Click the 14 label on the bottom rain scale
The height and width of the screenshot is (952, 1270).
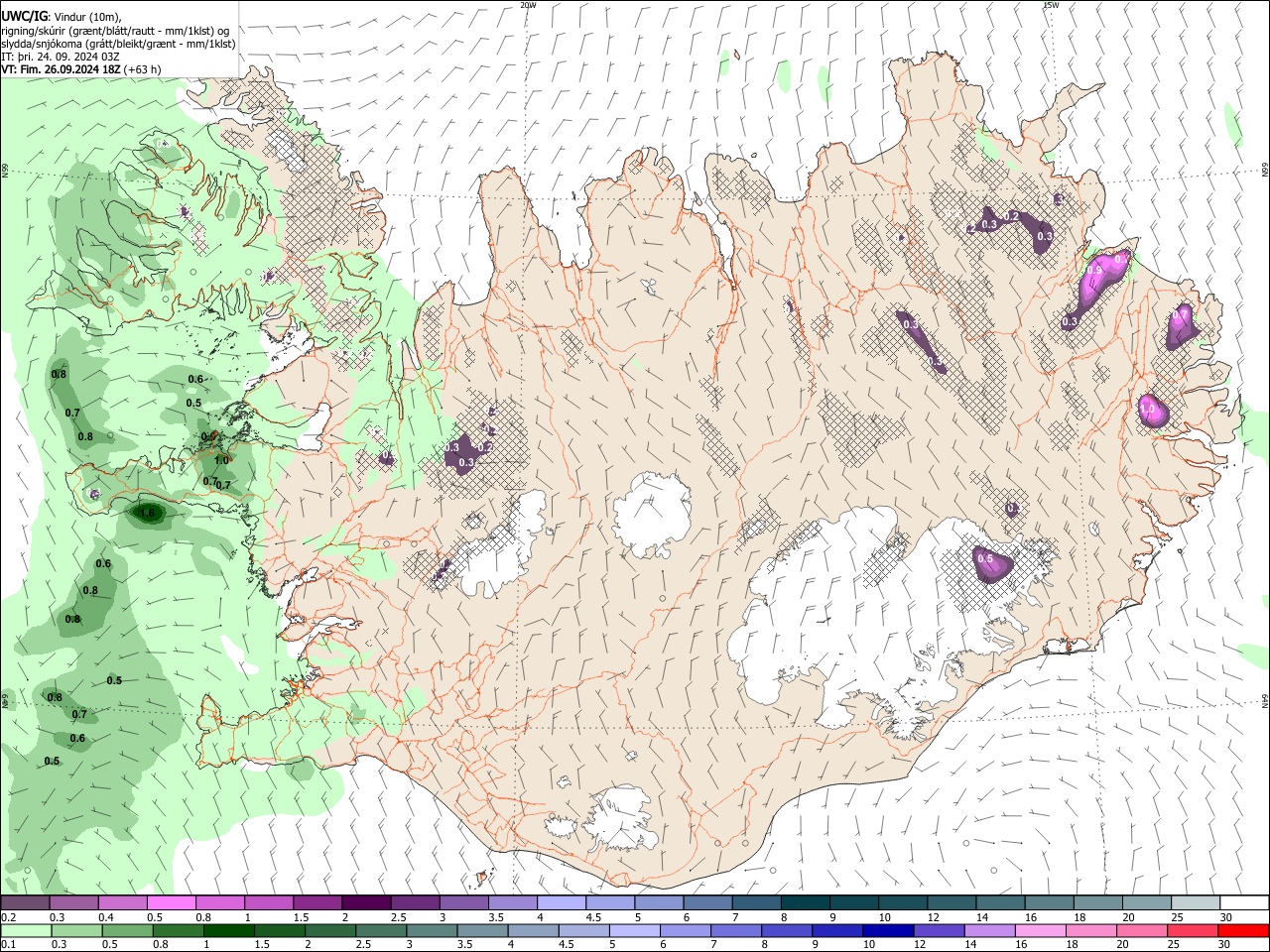[x=968, y=945]
